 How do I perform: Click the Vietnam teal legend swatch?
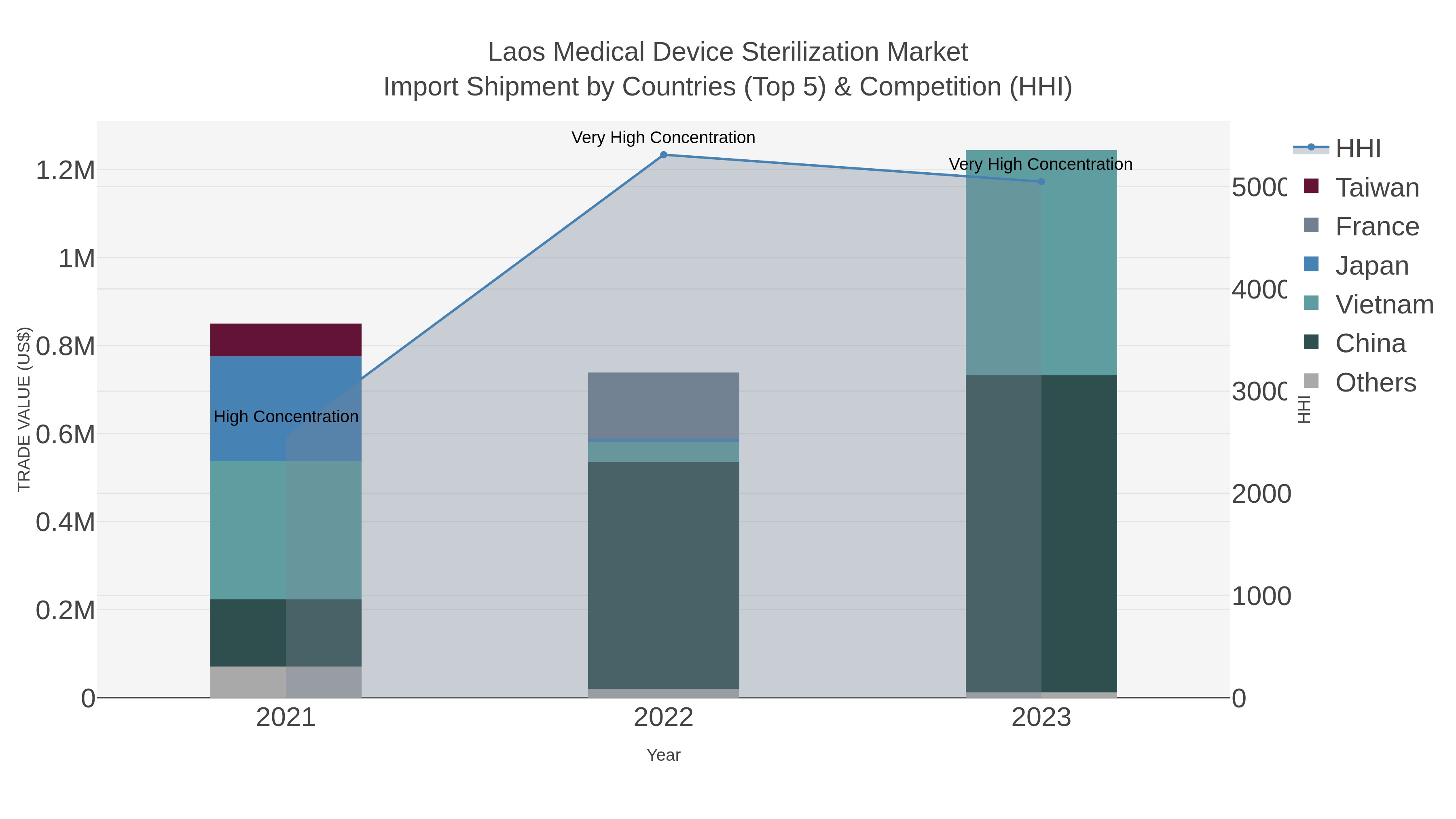1311,303
